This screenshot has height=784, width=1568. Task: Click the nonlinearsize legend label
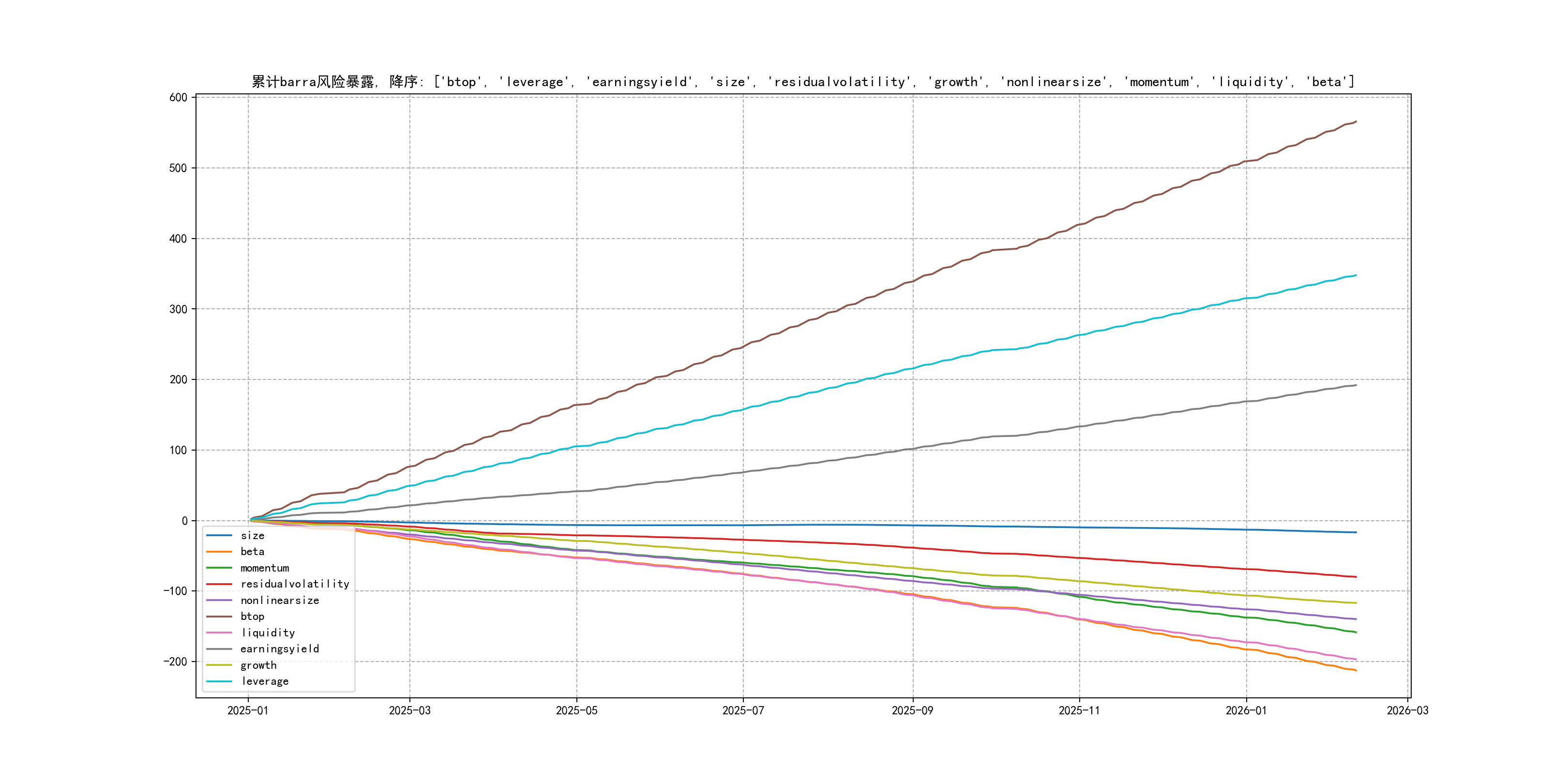(279, 601)
